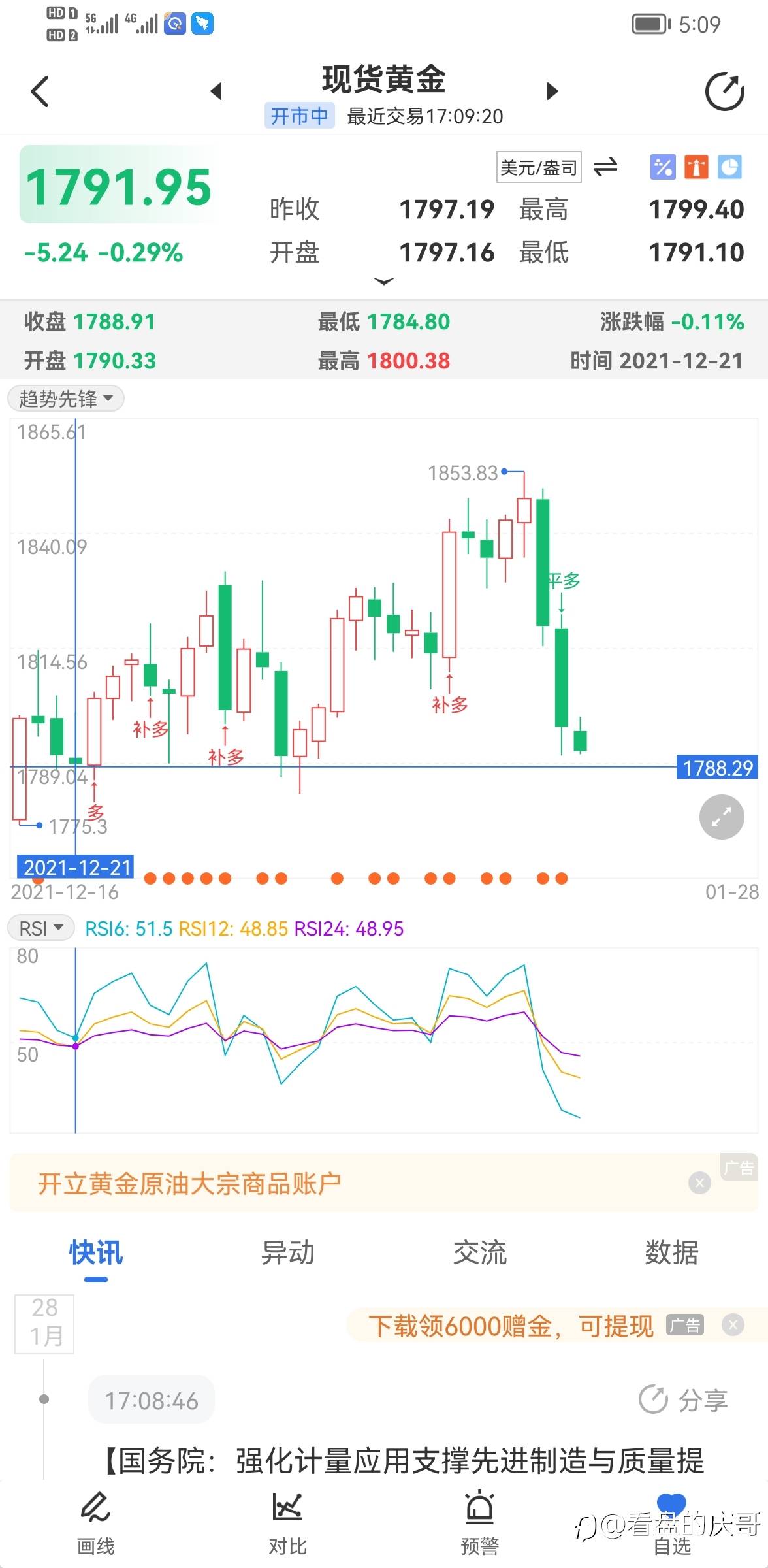This screenshot has width=768, height=1568.
Task: Expand chart to fullscreen
Action: 721,817
